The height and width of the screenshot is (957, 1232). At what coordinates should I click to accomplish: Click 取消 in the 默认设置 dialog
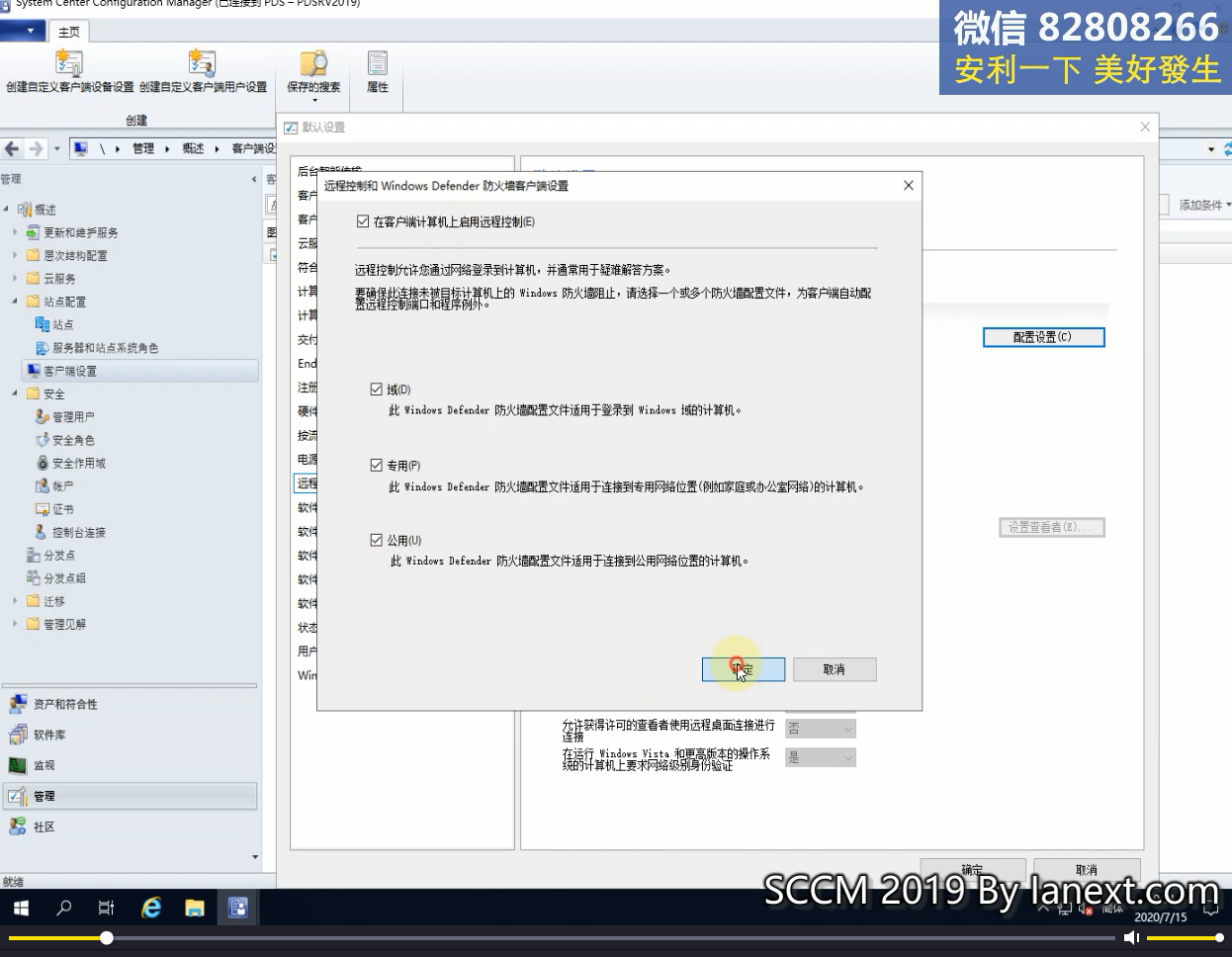(1087, 869)
